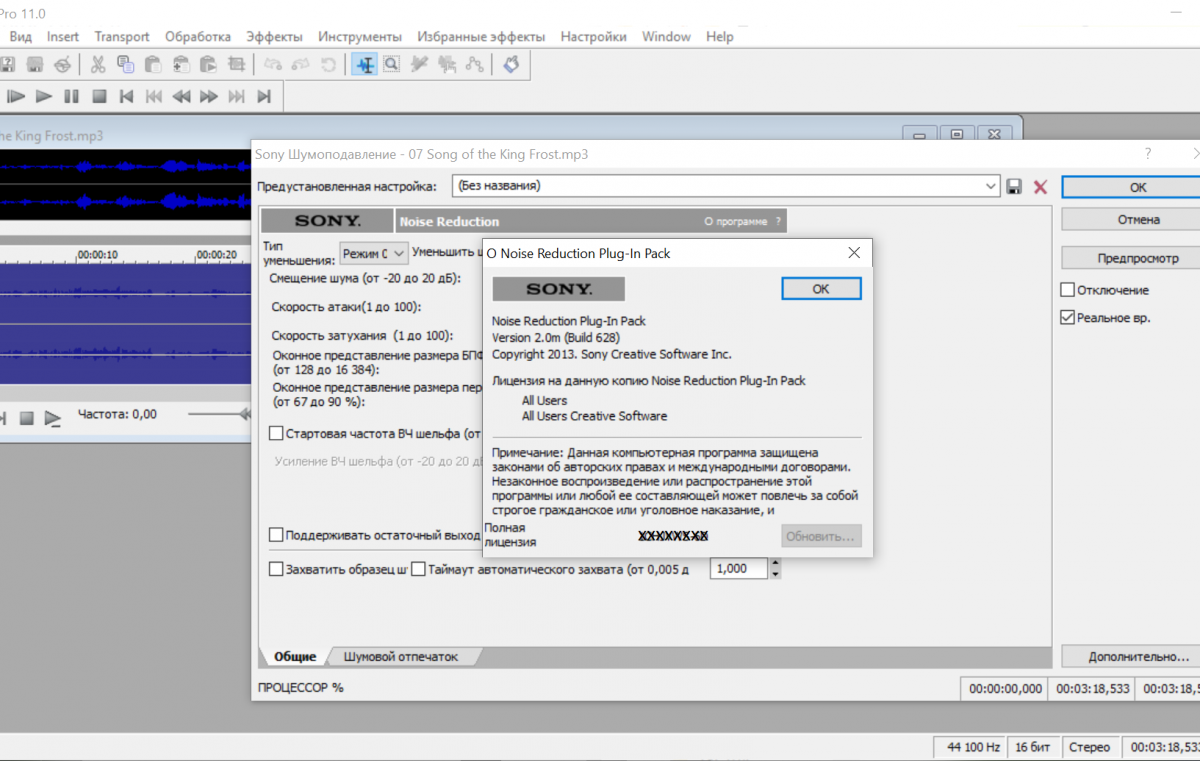1200x761 pixels.
Task: Open the Обработка menu
Action: [198, 37]
